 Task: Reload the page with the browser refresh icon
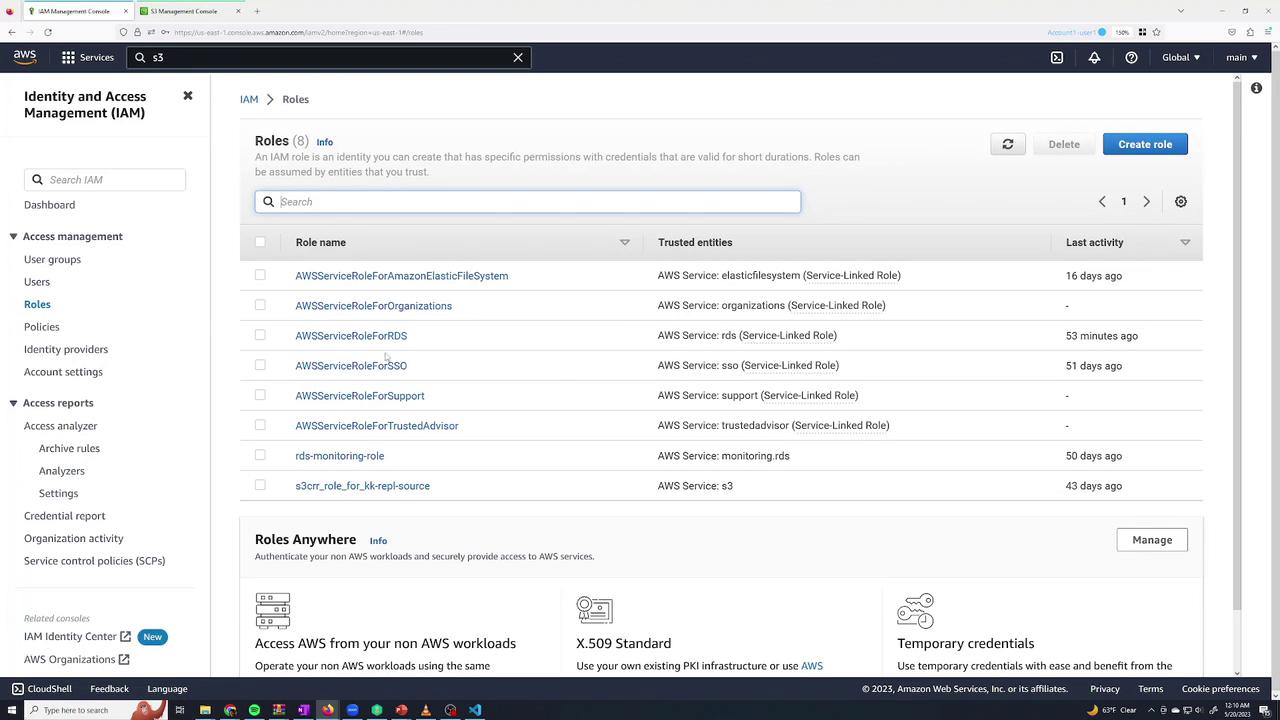[47, 32]
